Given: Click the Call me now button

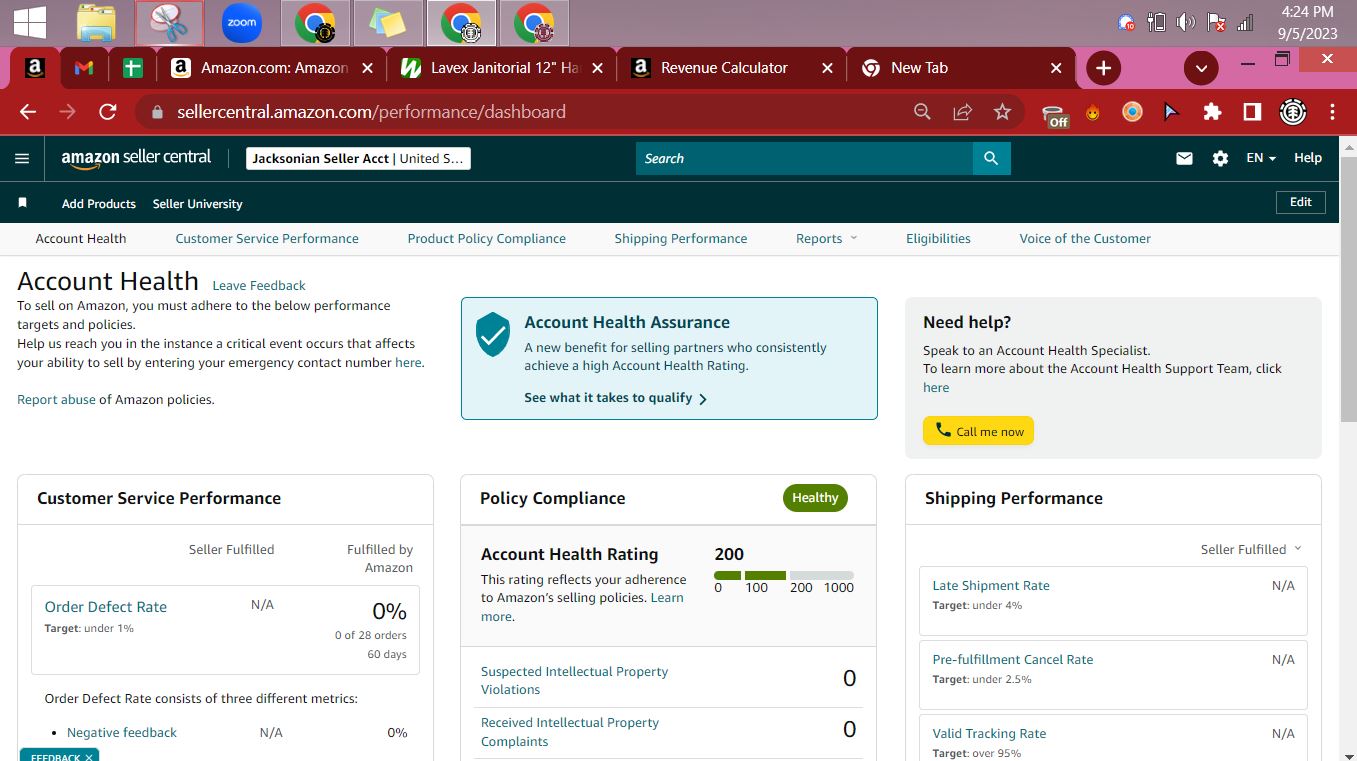Looking at the screenshot, I should point(978,431).
